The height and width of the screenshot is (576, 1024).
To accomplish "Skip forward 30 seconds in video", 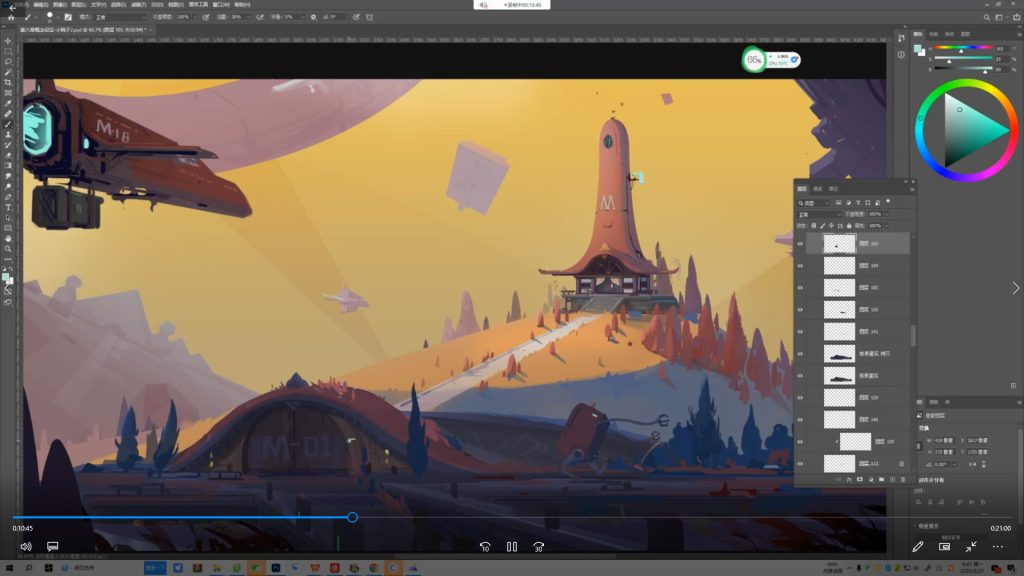I will click(x=538, y=547).
